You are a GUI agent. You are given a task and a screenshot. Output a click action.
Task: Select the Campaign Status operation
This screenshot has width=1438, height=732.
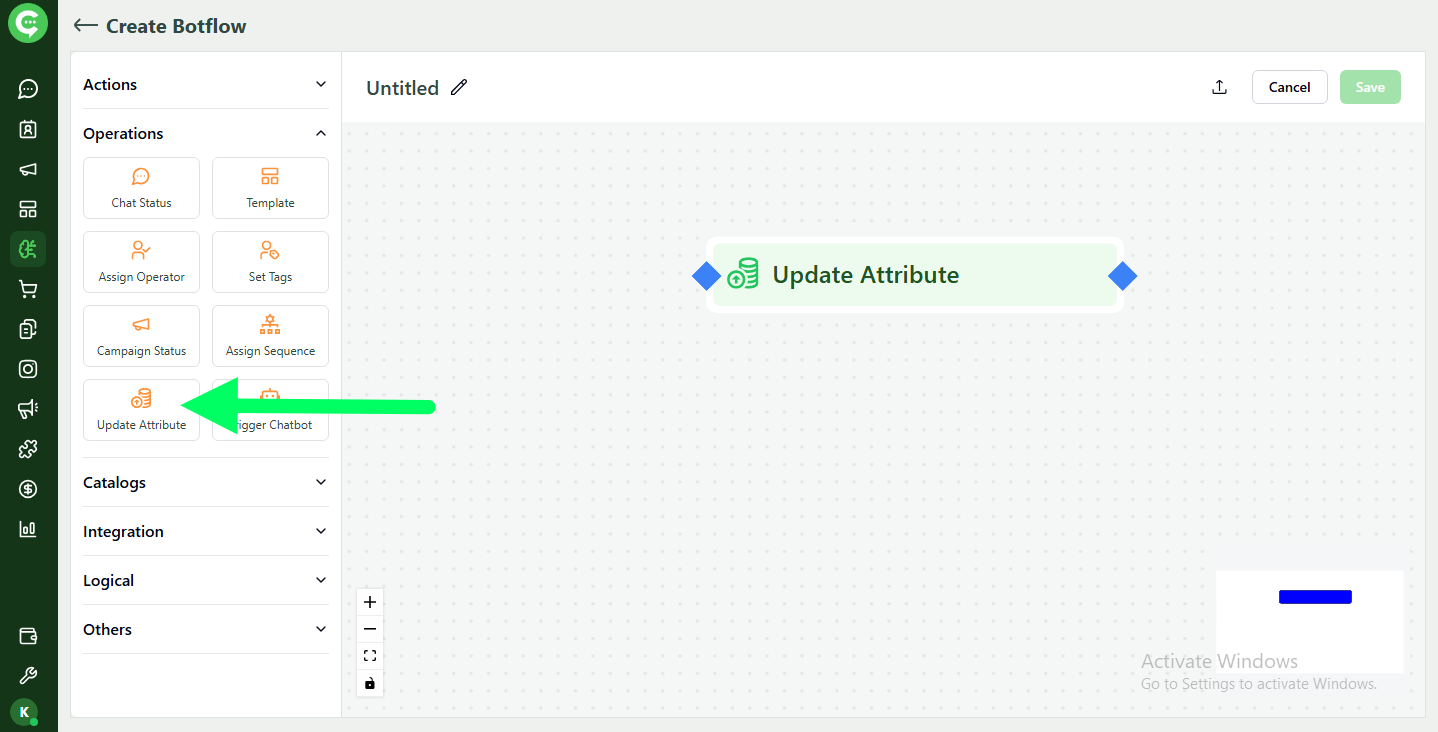141,336
